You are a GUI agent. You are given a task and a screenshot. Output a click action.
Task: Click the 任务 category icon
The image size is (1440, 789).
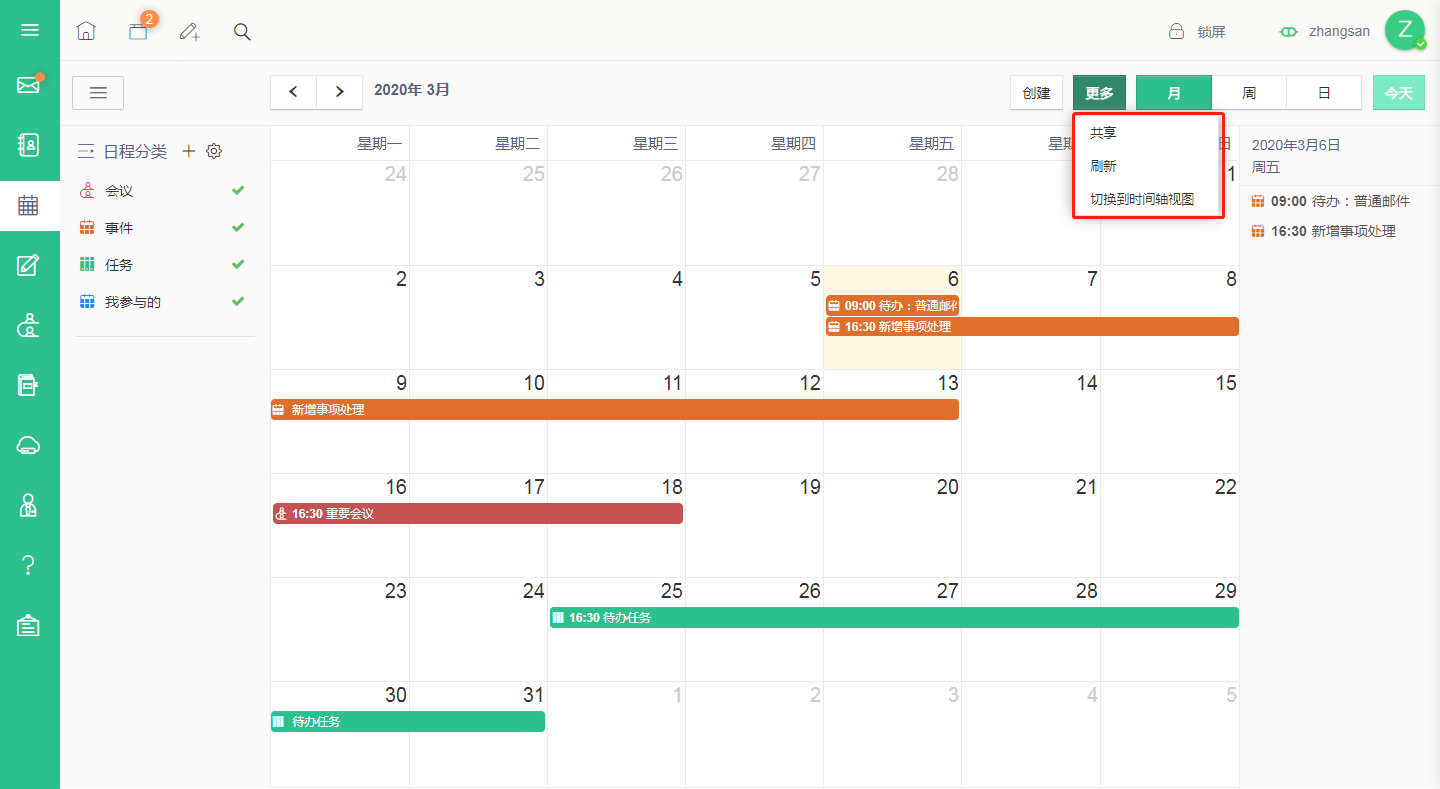(87, 264)
